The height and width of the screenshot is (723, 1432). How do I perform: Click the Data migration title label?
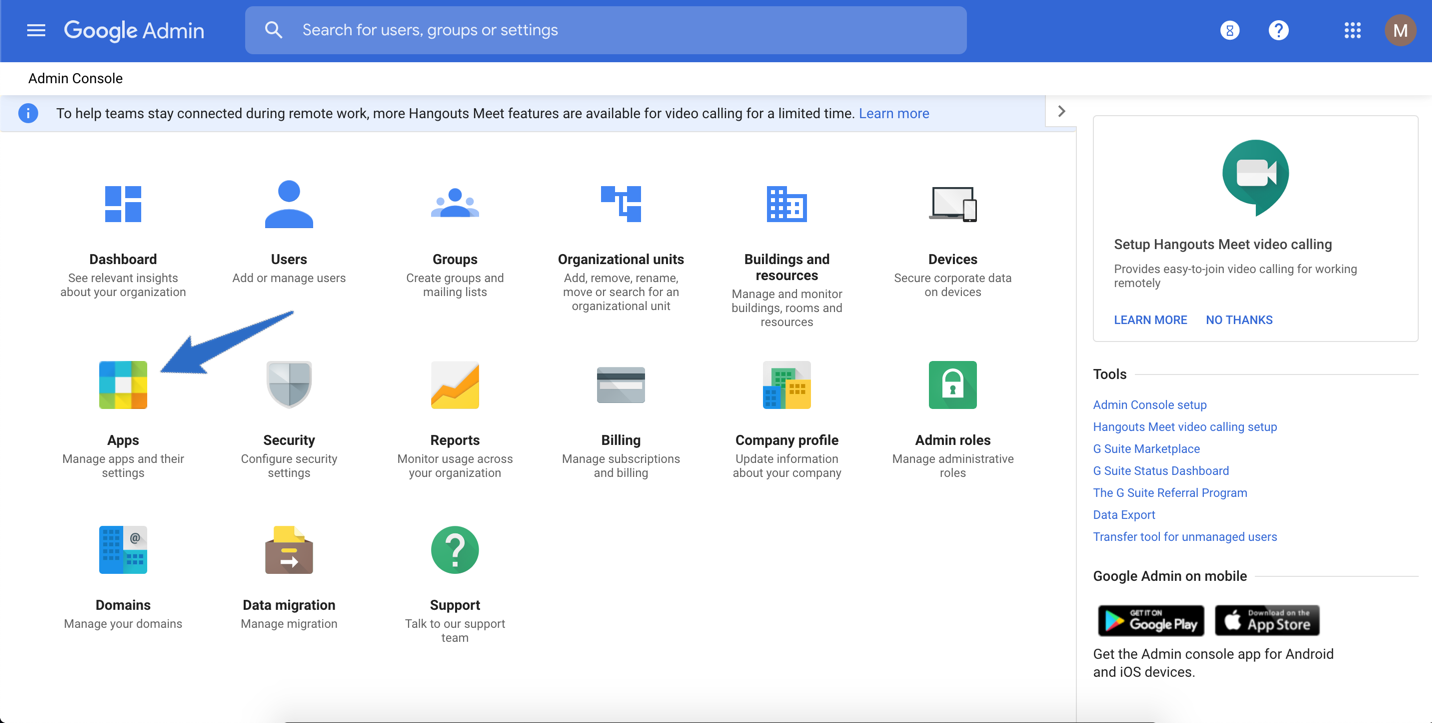tap(289, 605)
